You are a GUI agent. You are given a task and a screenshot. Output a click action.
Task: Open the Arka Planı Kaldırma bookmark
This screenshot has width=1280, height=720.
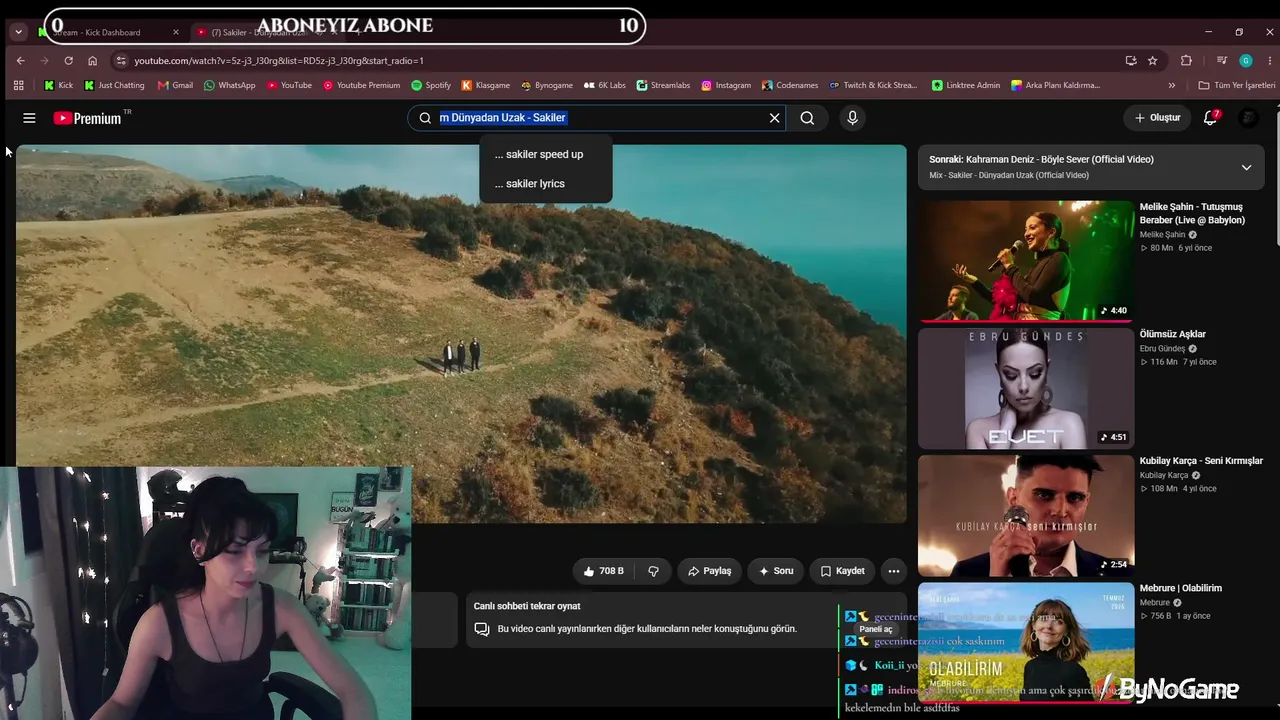[x=1055, y=86]
